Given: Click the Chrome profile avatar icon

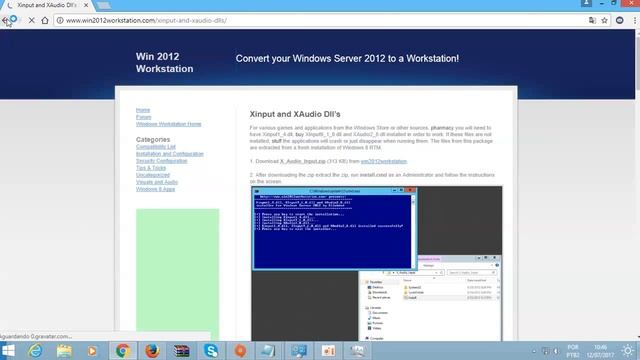Looking at the screenshot, I should pyautogui.click(x=586, y=3).
